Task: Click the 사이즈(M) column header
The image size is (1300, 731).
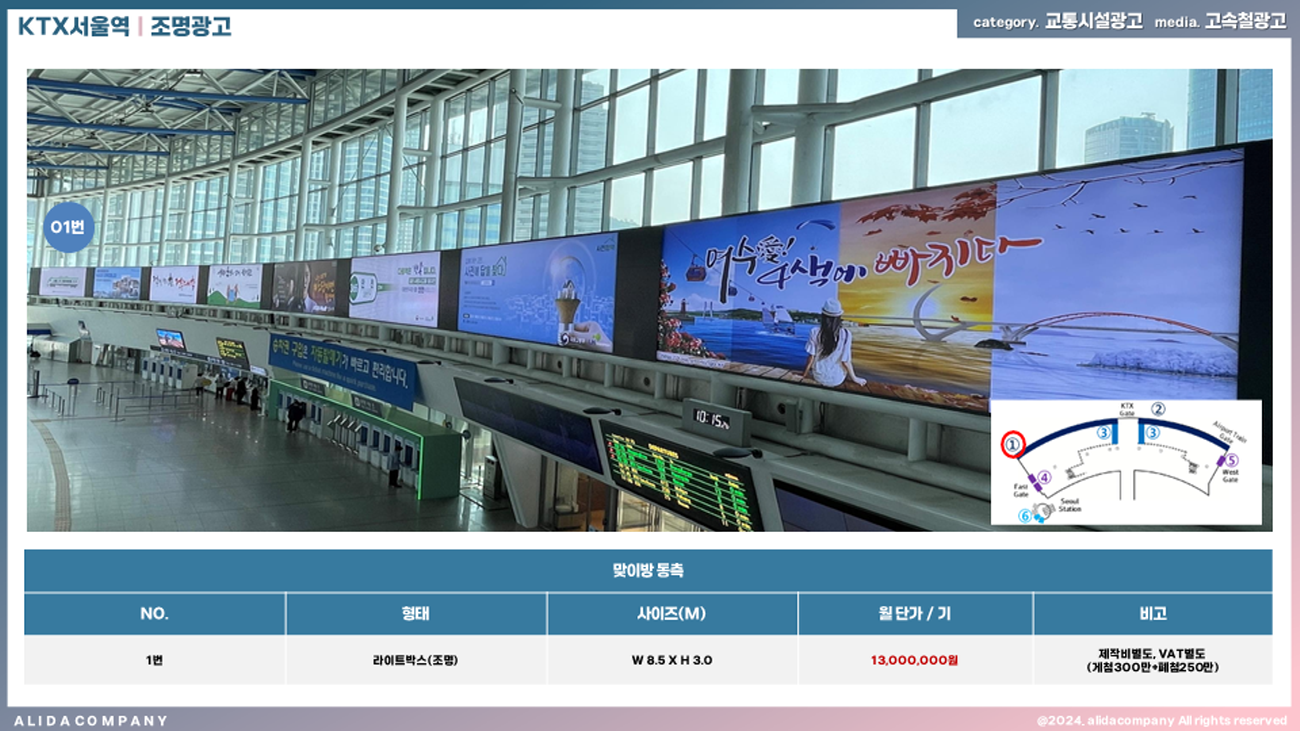Action: pyautogui.click(x=671, y=614)
